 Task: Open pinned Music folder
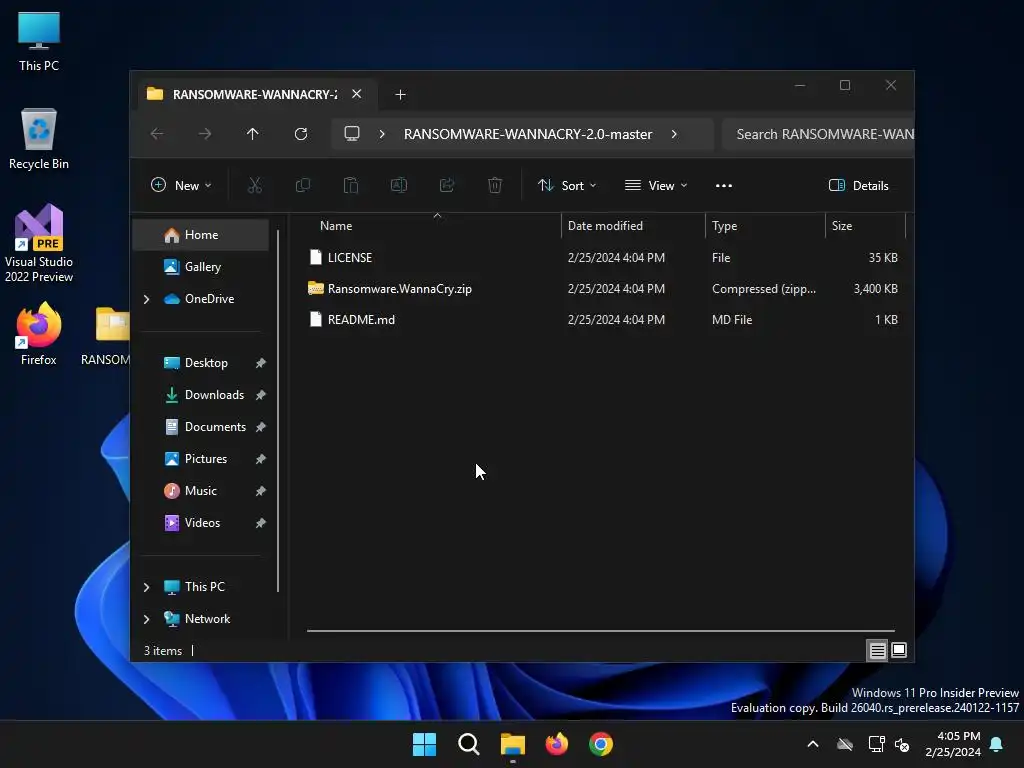(200, 491)
